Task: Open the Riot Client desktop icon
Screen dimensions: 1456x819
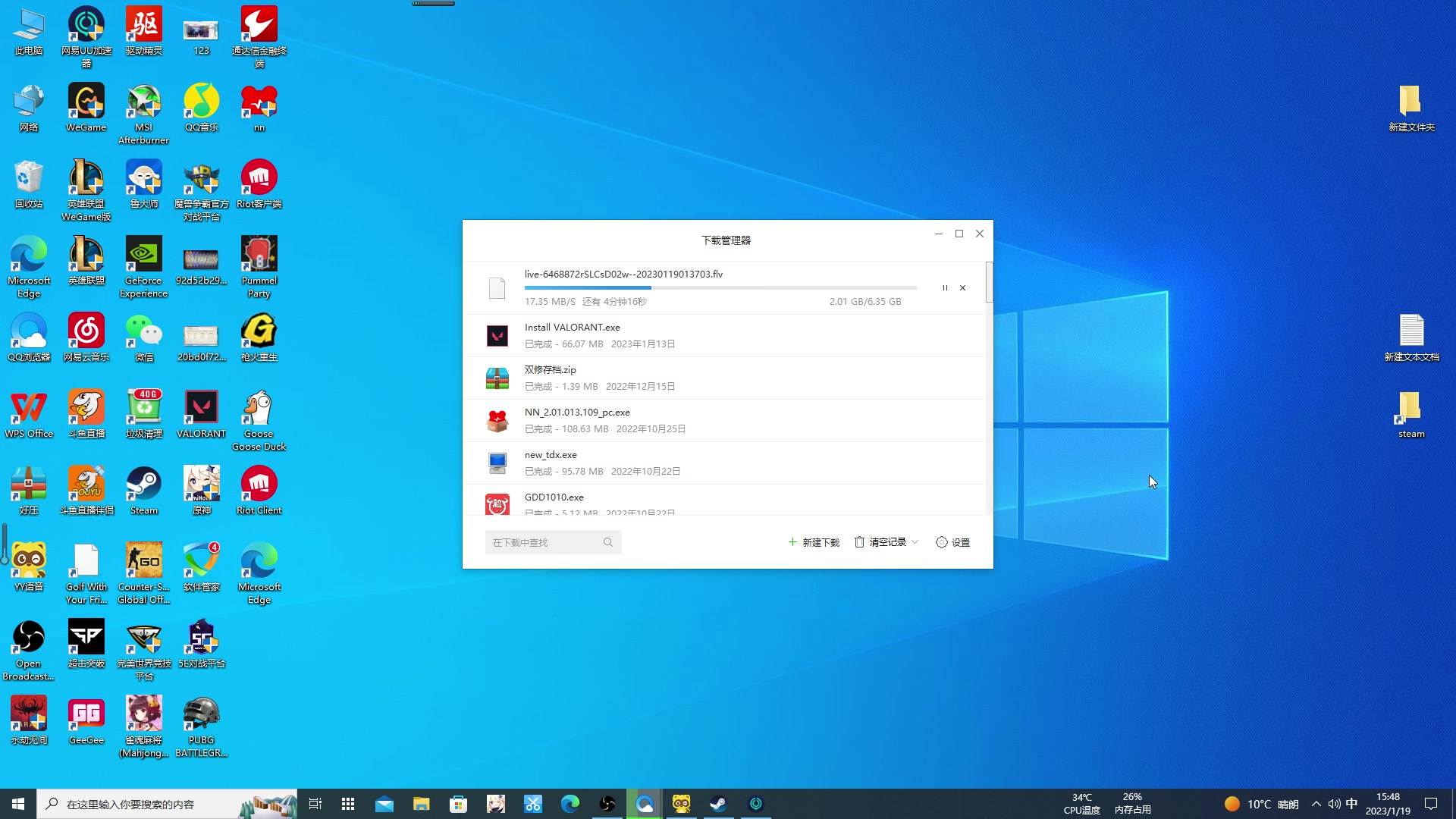Action: click(x=259, y=491)
